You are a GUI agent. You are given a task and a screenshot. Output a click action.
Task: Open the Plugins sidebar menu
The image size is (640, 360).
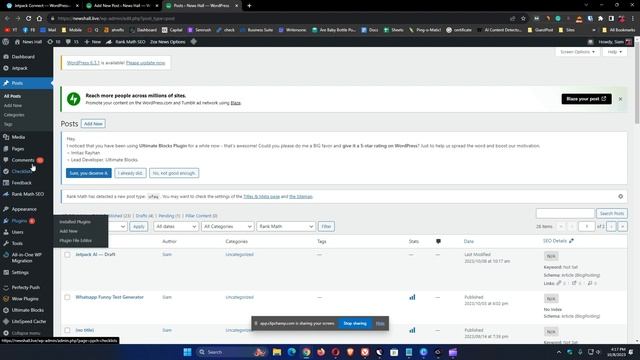tap(19, 221)
